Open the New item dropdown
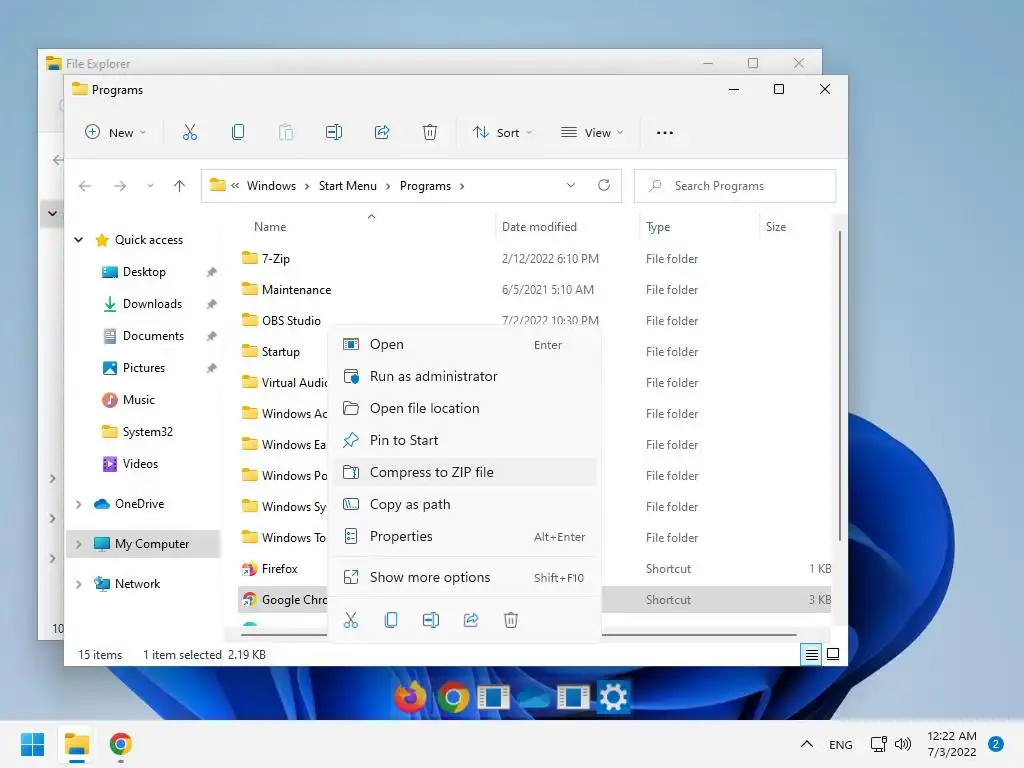1024x768 pixels. pos(116,133)
